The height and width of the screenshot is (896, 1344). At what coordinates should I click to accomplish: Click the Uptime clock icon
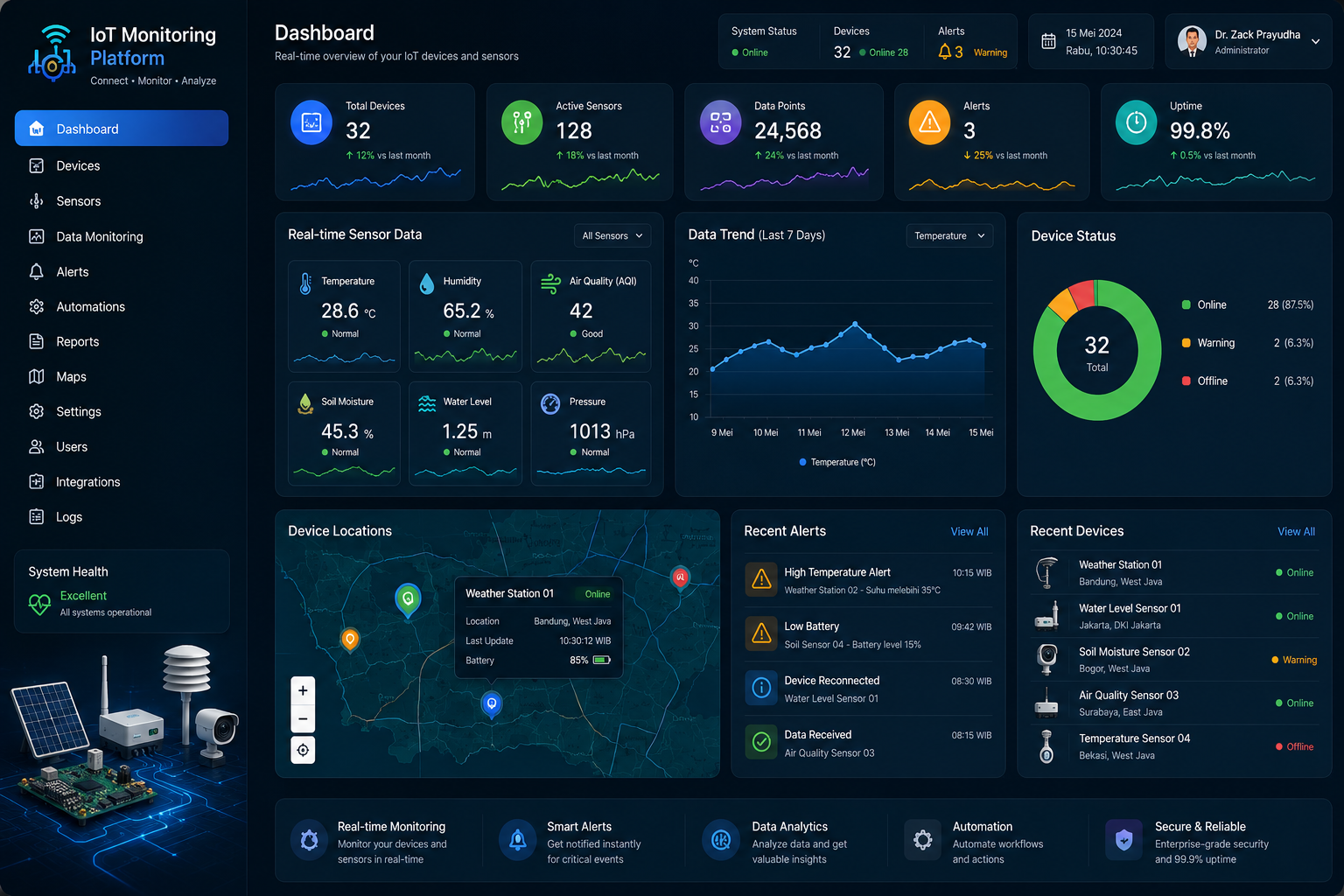1137,122
